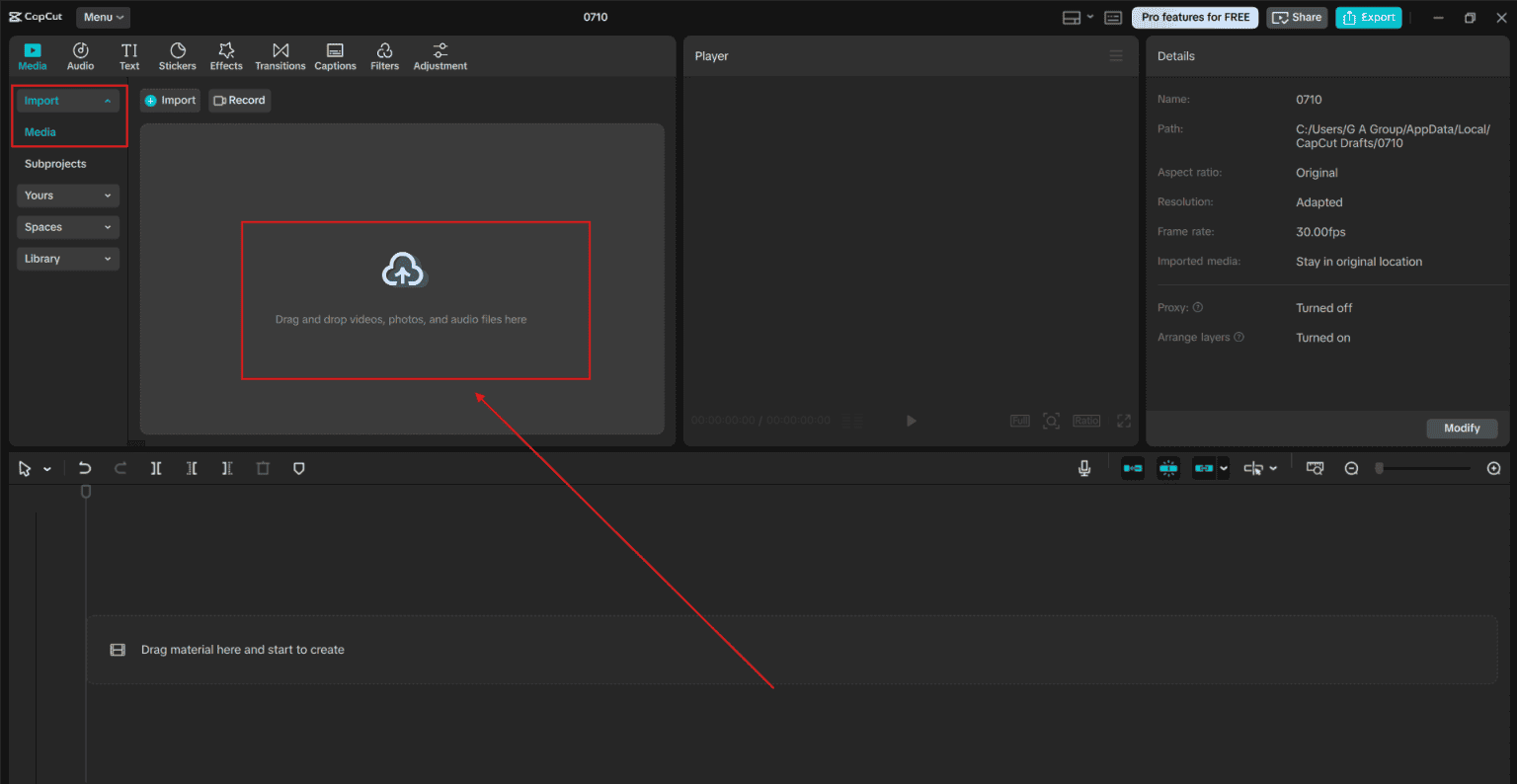Click the voiceover microphone icon
This screenshot has height=784, width=1517.
[1084, 468]
